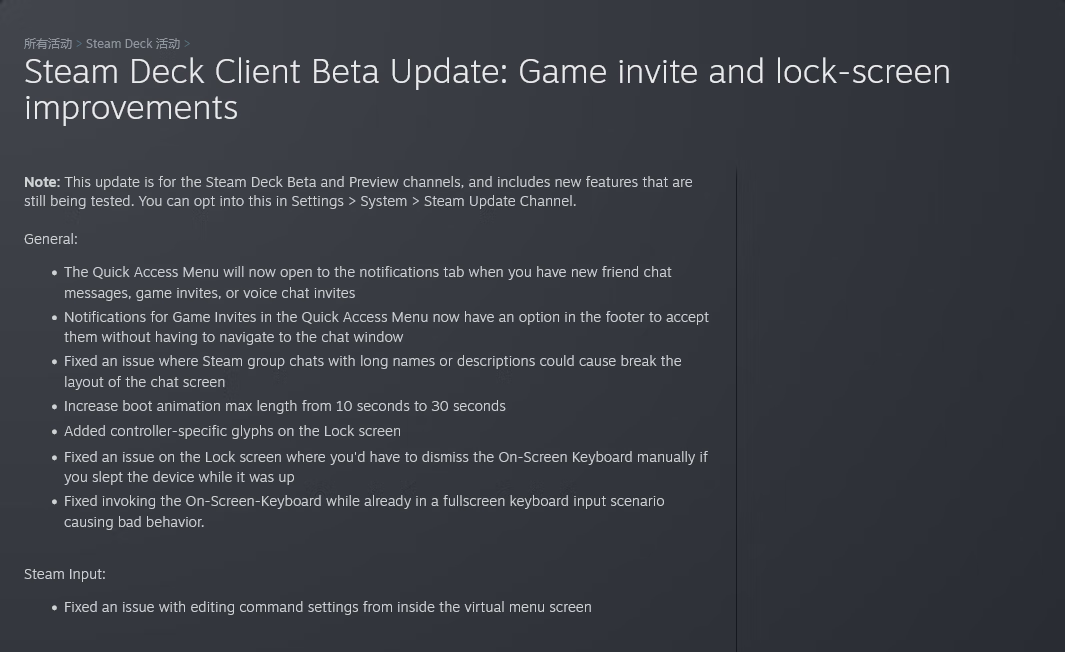The height and width of the screenshot is (652, 1065).
Task: Click the bullet dot before Added controller-specific glyphs
Action: pos(54,433)
